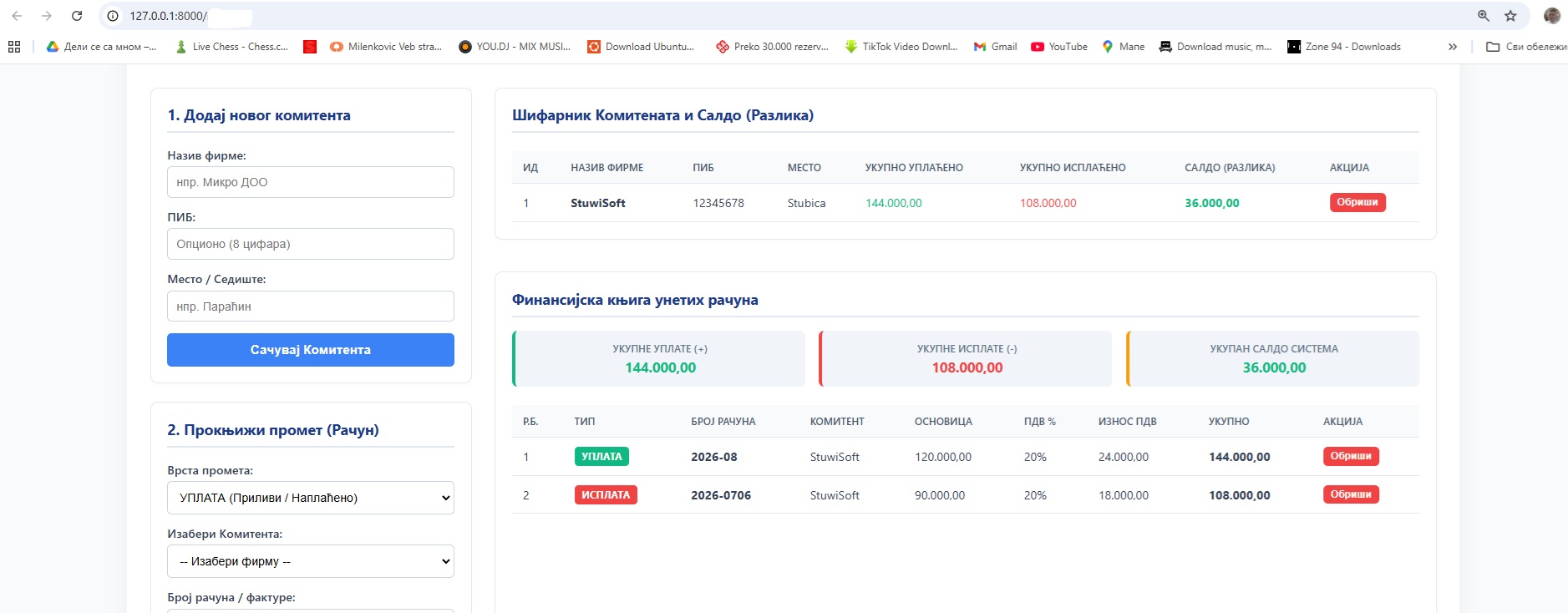Screen dimensions: 1568x613
Task: Go back with the browser back arrow
Action: 17,16
